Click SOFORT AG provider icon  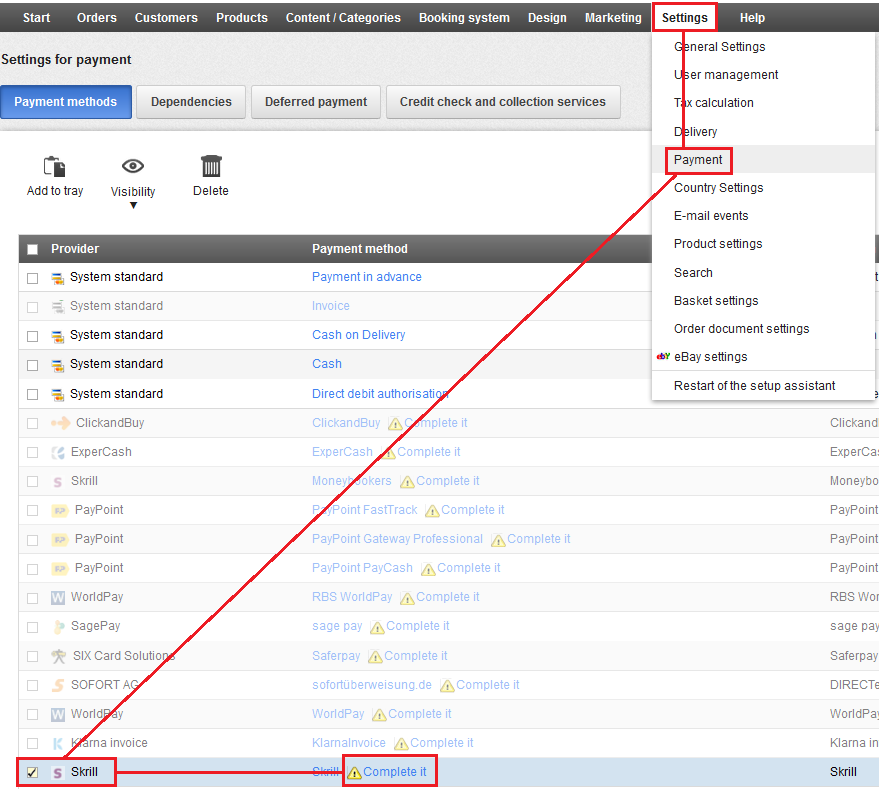[58, 685]
